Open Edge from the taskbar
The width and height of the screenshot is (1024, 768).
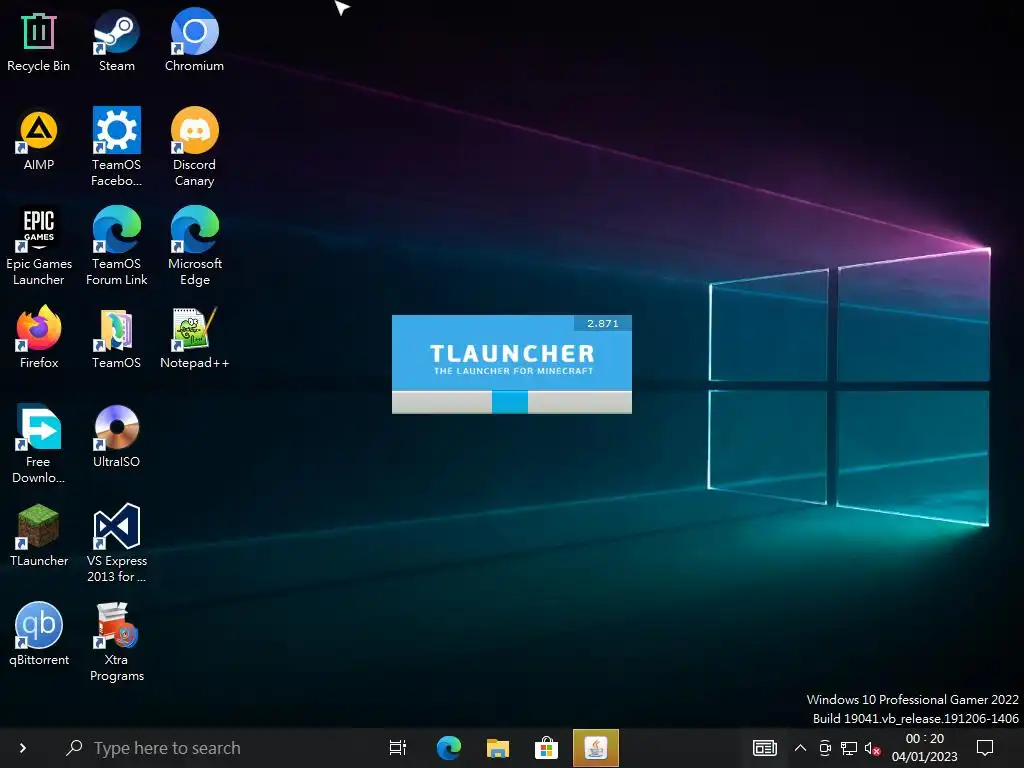tap(449, 748)
